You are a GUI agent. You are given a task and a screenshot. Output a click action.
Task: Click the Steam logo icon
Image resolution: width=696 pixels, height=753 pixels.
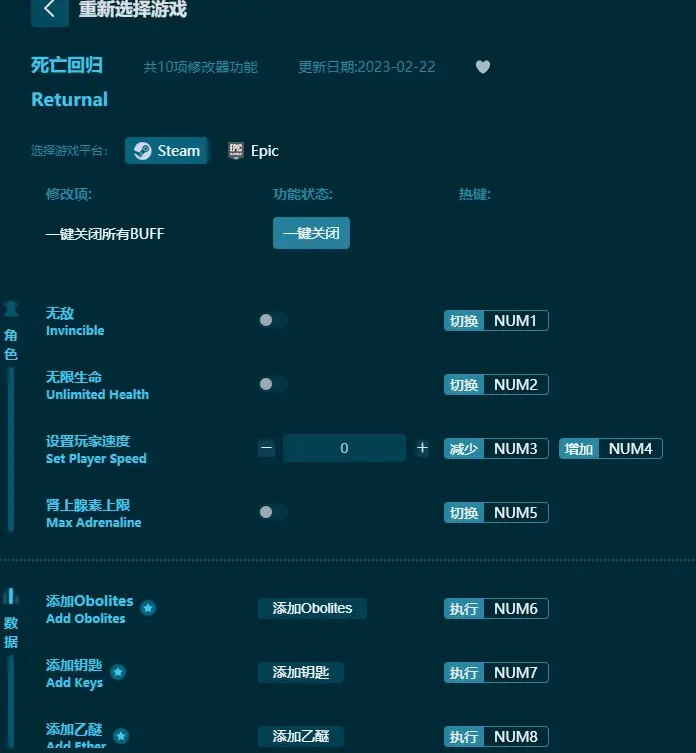143,151
